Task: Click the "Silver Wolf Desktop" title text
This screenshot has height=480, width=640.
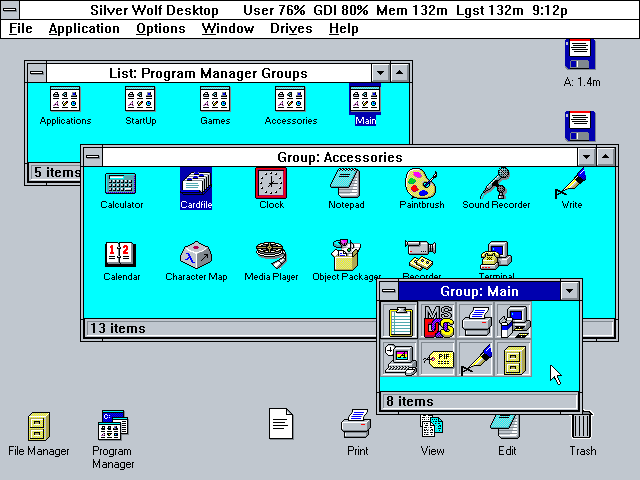Action: (154, 10)
